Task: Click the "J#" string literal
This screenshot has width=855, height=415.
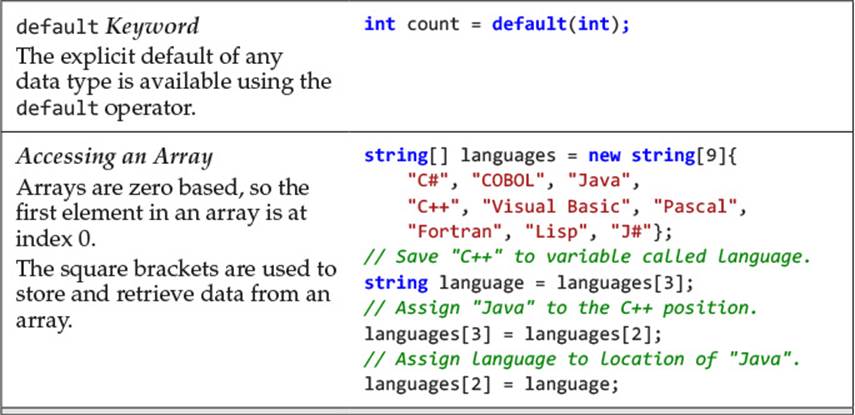Action: click(x=632, y=232)
